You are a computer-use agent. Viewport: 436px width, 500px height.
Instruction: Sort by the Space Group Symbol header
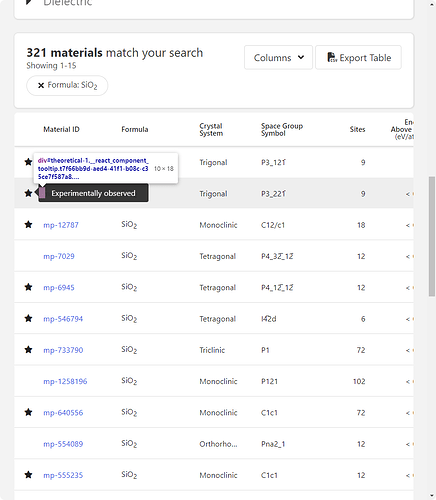pos(282,129)
